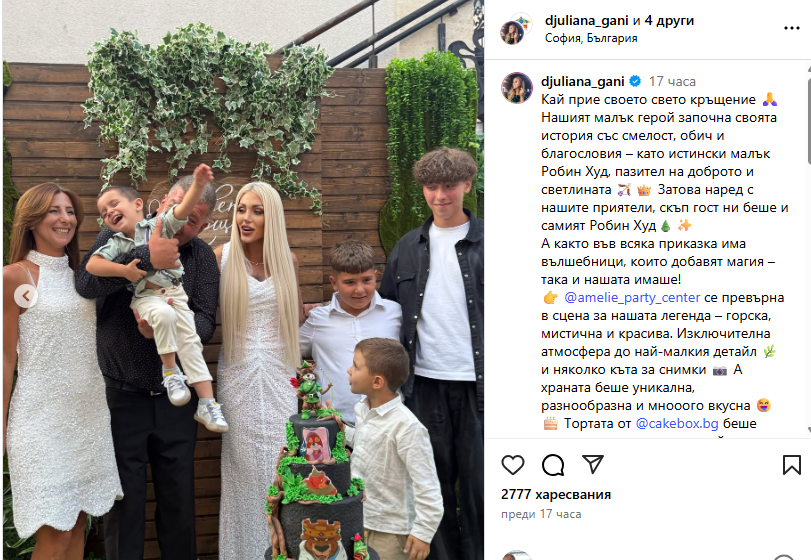Viewport: 811px width, 560px height.
Task: Open the @cakebox.bg mention
Action: [x=677, y=423]
